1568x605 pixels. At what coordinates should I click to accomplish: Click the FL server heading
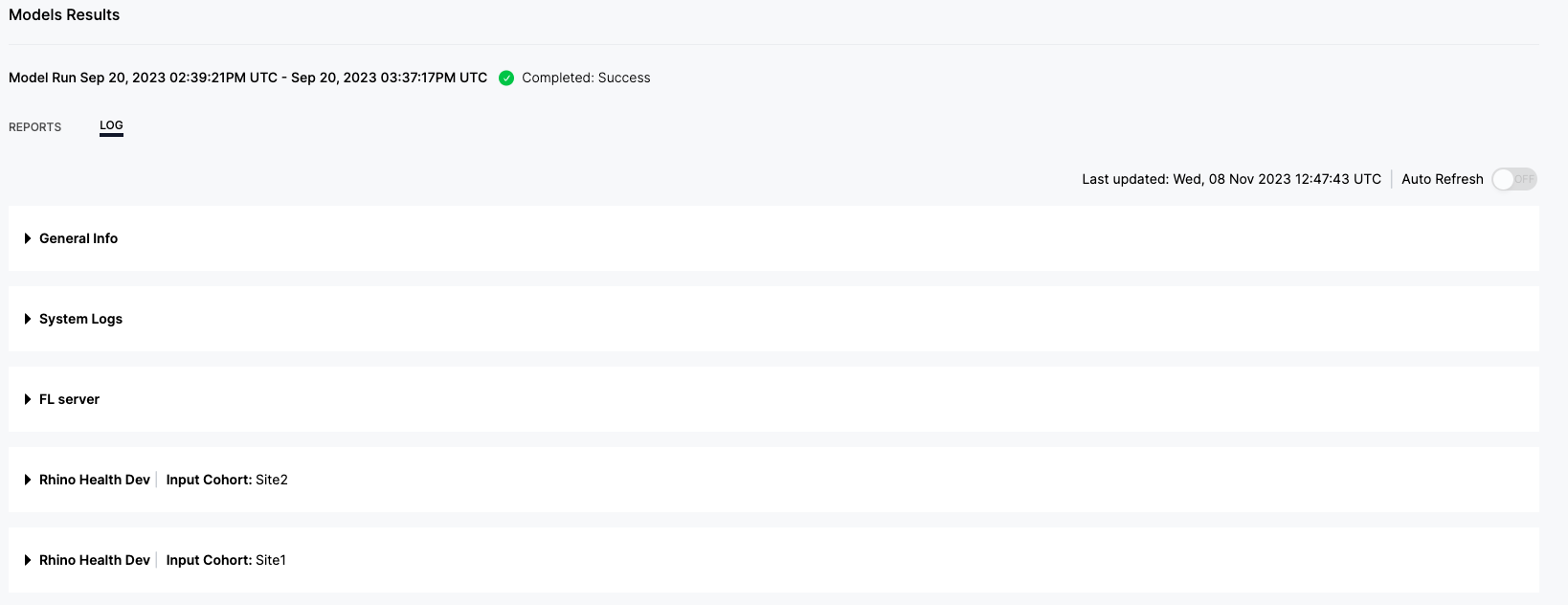pos(69,399)
